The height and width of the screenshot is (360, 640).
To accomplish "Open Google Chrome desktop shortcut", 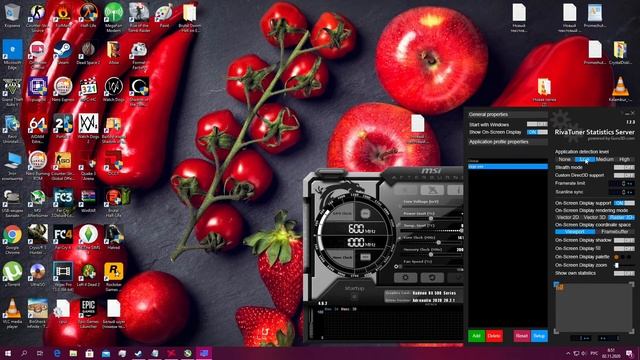I will click(12, 238).
